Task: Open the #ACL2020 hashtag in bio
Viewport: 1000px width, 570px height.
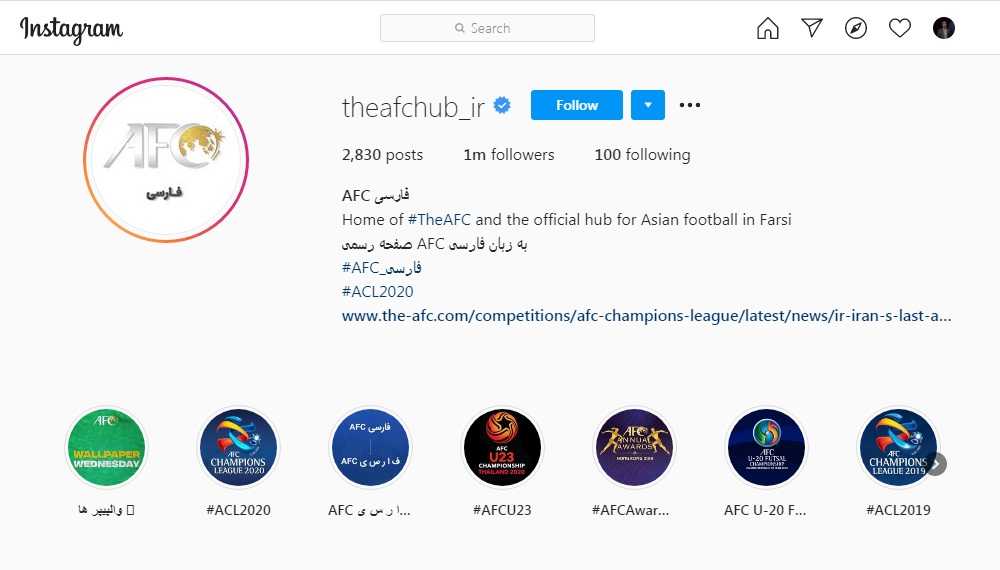Action: point(378,292)
